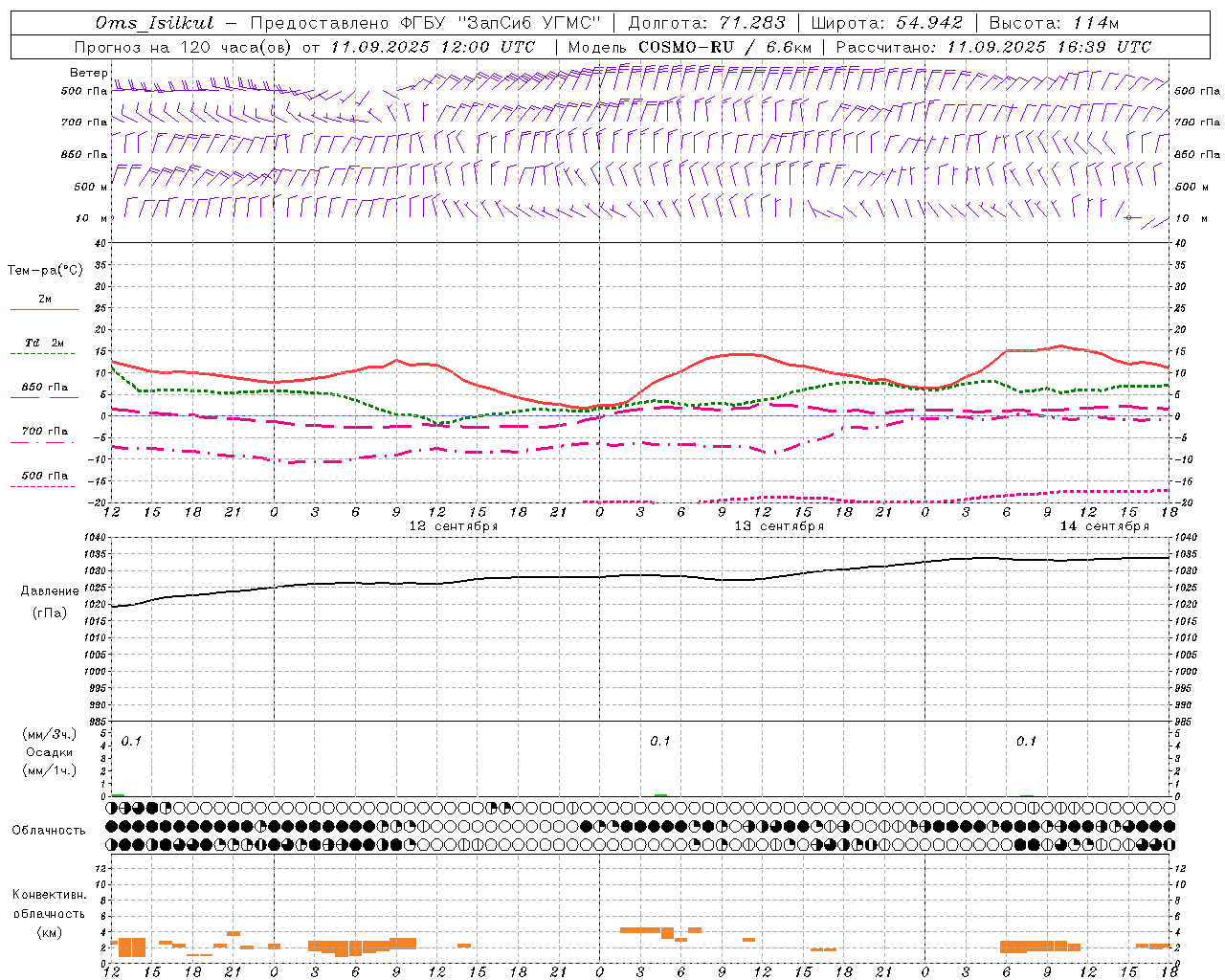Viewport: 1225px width, 980px height.
Task: Click the Тем-ра(°C) axis title
Action: 45,271
